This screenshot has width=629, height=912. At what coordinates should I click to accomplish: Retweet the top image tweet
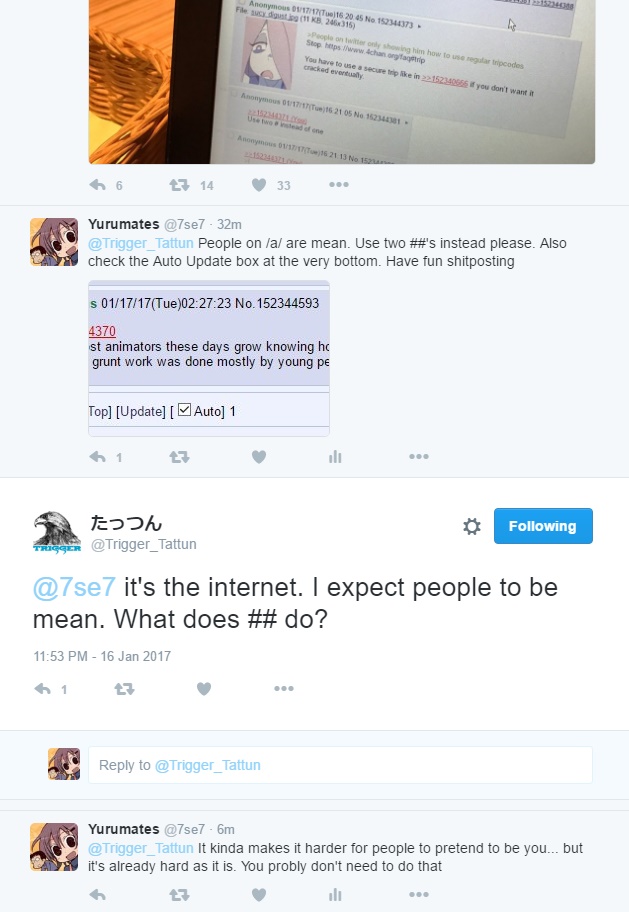pyautogui.click(x=179, y=185)
